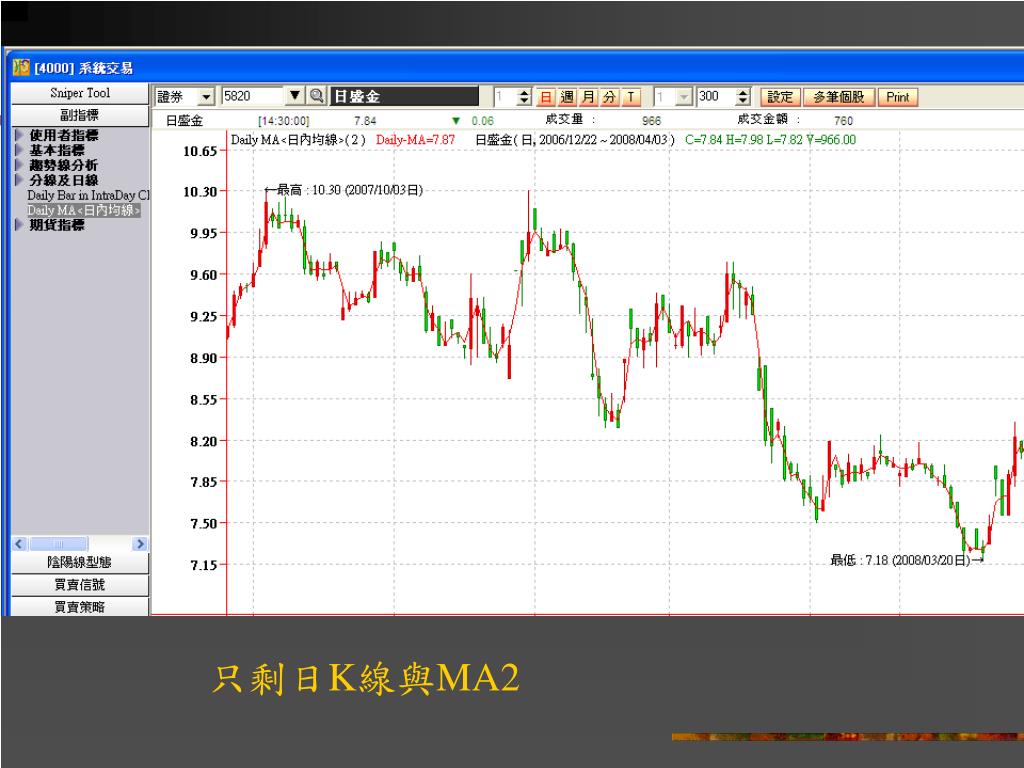Click the period multiplier stepper beside 日
Viewport: 1024px width, 768px height.
pos(524,97)
